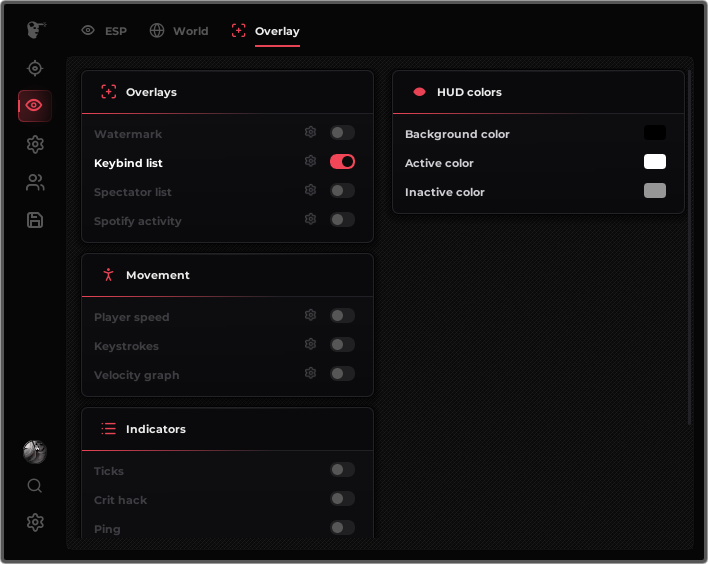Open Velocity graph settings gear
Viewport: 708px width, 564px height.
[x=310, y=373]
